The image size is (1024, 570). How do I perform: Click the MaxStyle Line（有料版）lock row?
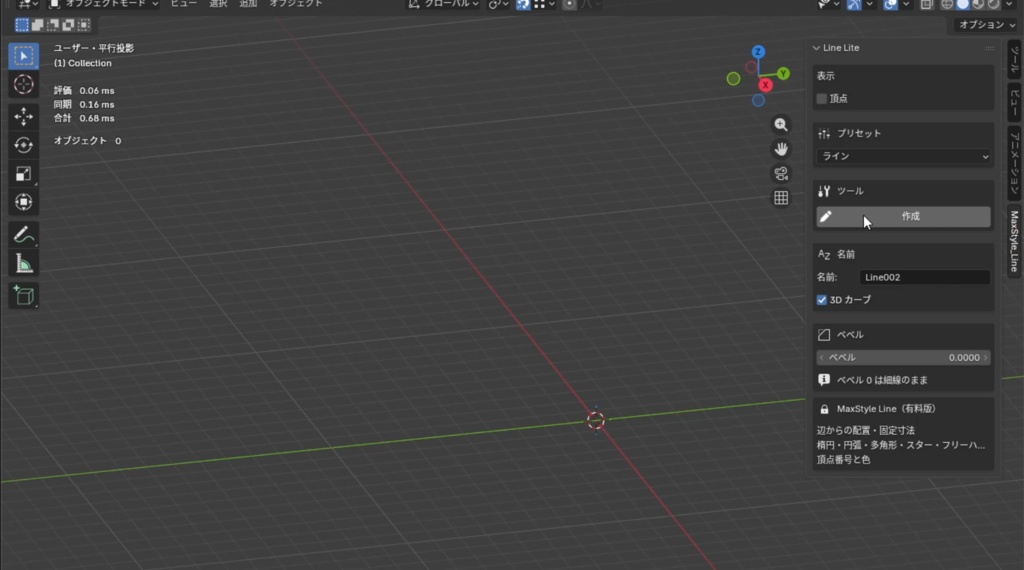[903, 409]
